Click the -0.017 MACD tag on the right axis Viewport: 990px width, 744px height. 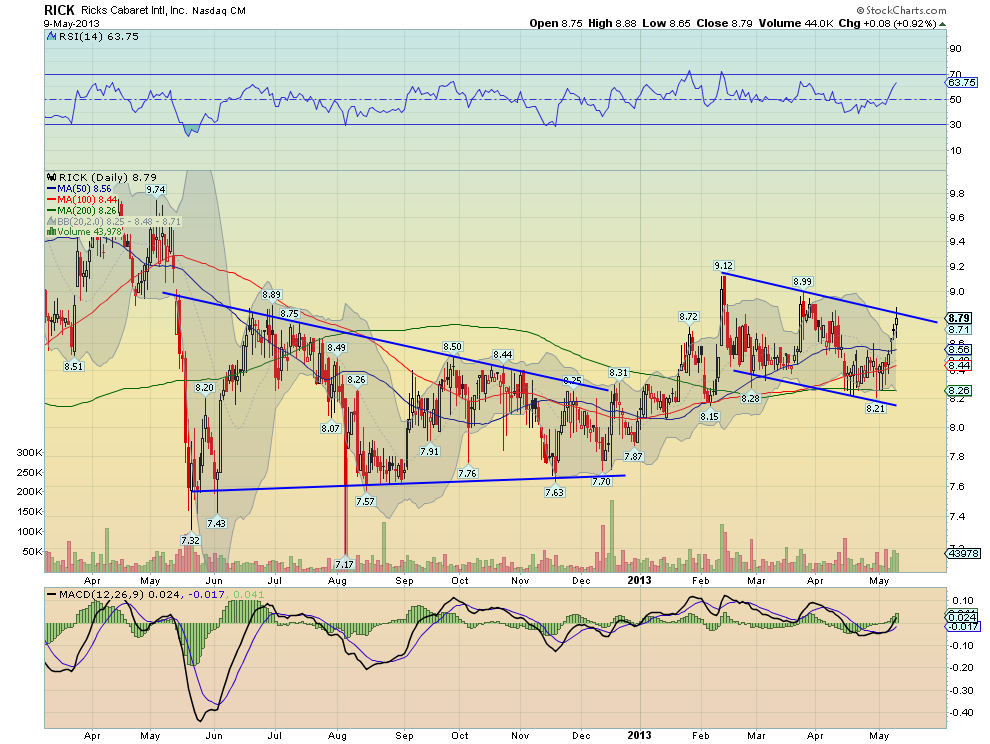[x=963, y=627]
